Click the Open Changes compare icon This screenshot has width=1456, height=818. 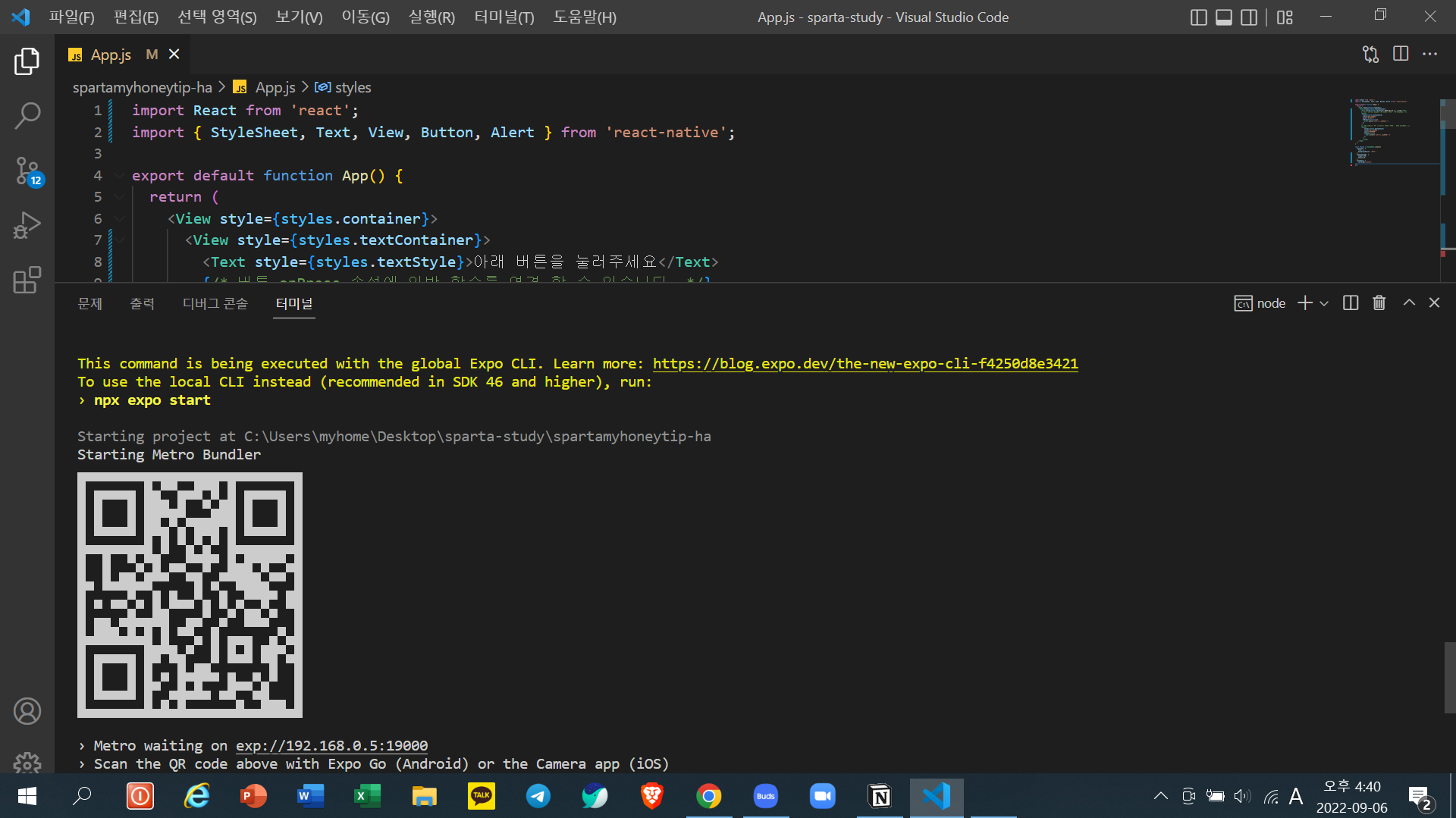1370,54
